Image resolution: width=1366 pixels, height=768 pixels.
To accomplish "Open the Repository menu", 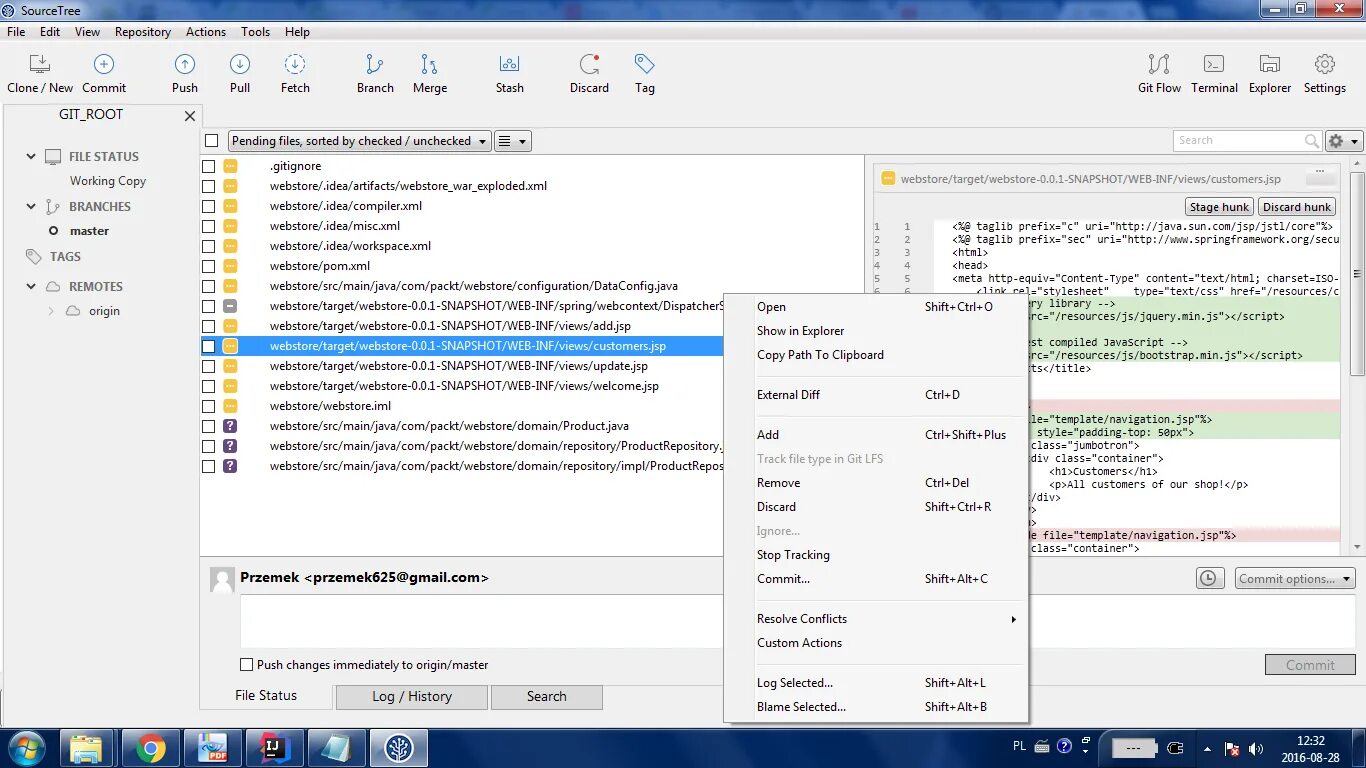I will coord(143,32).
